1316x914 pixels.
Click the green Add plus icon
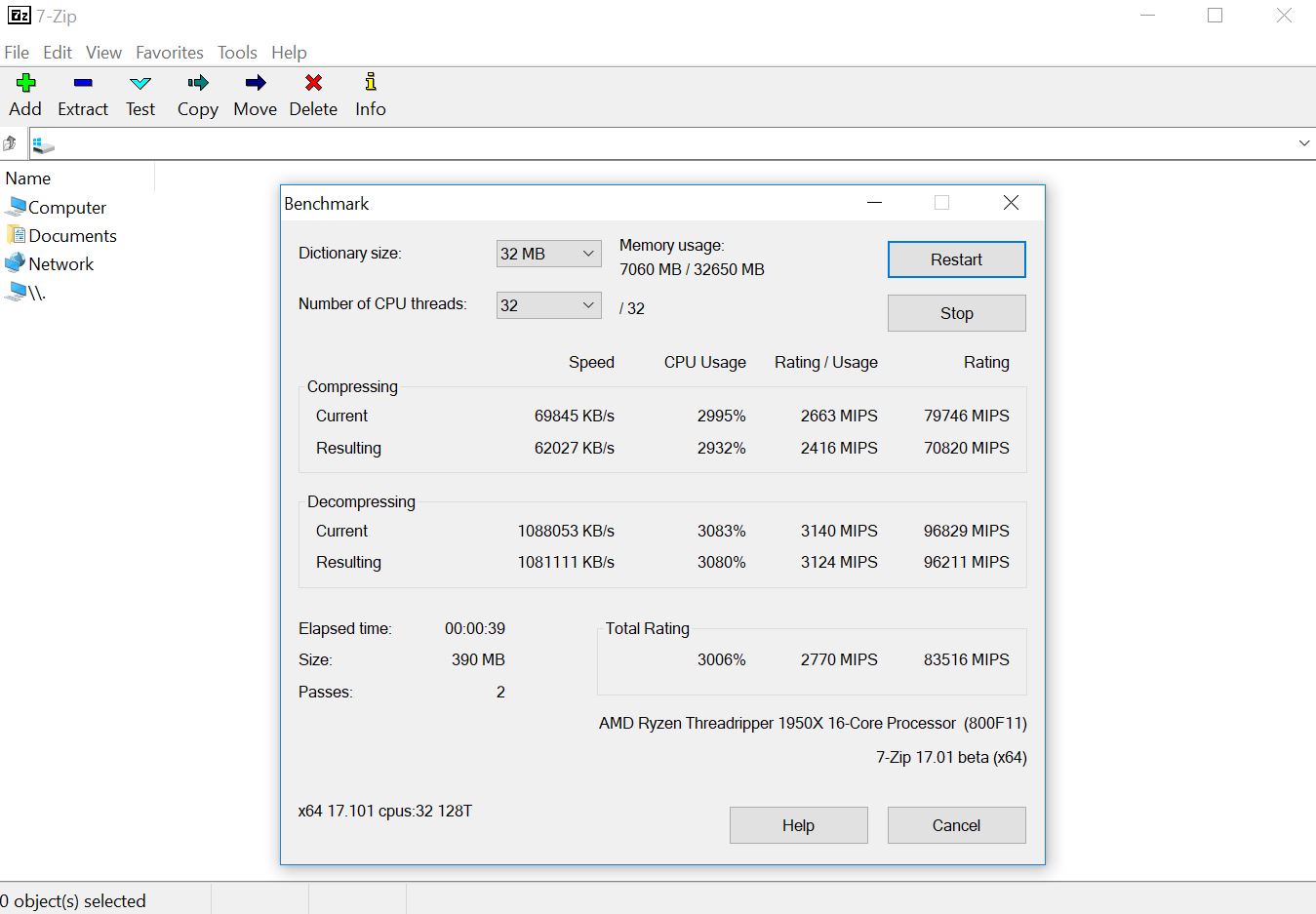[25, 83]
